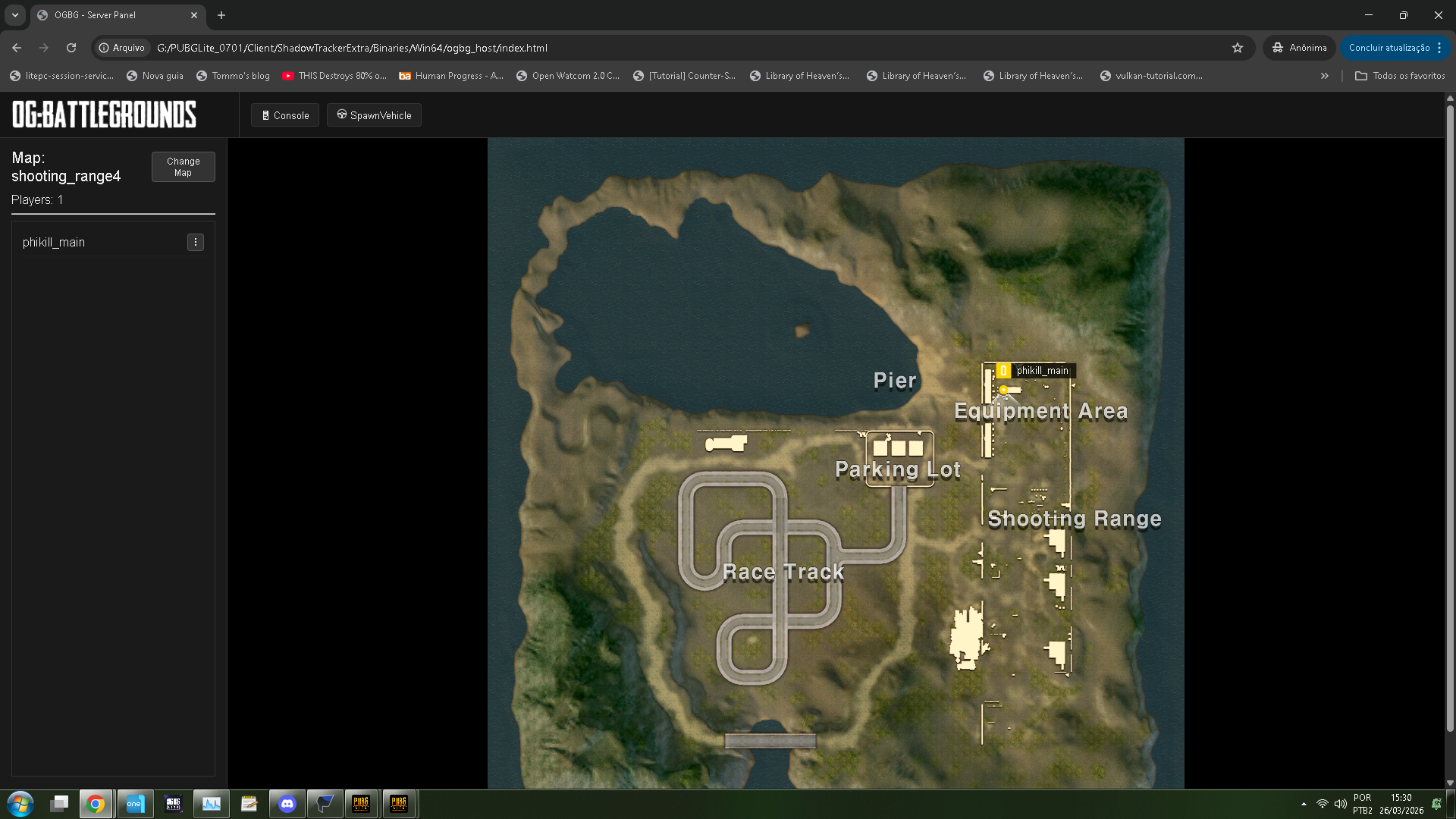Image resolution: width=1456 pixels, height=819 pixels.
Task: Open THIS Destroys 80% YouTube bookmark
Action: [334, 76]
